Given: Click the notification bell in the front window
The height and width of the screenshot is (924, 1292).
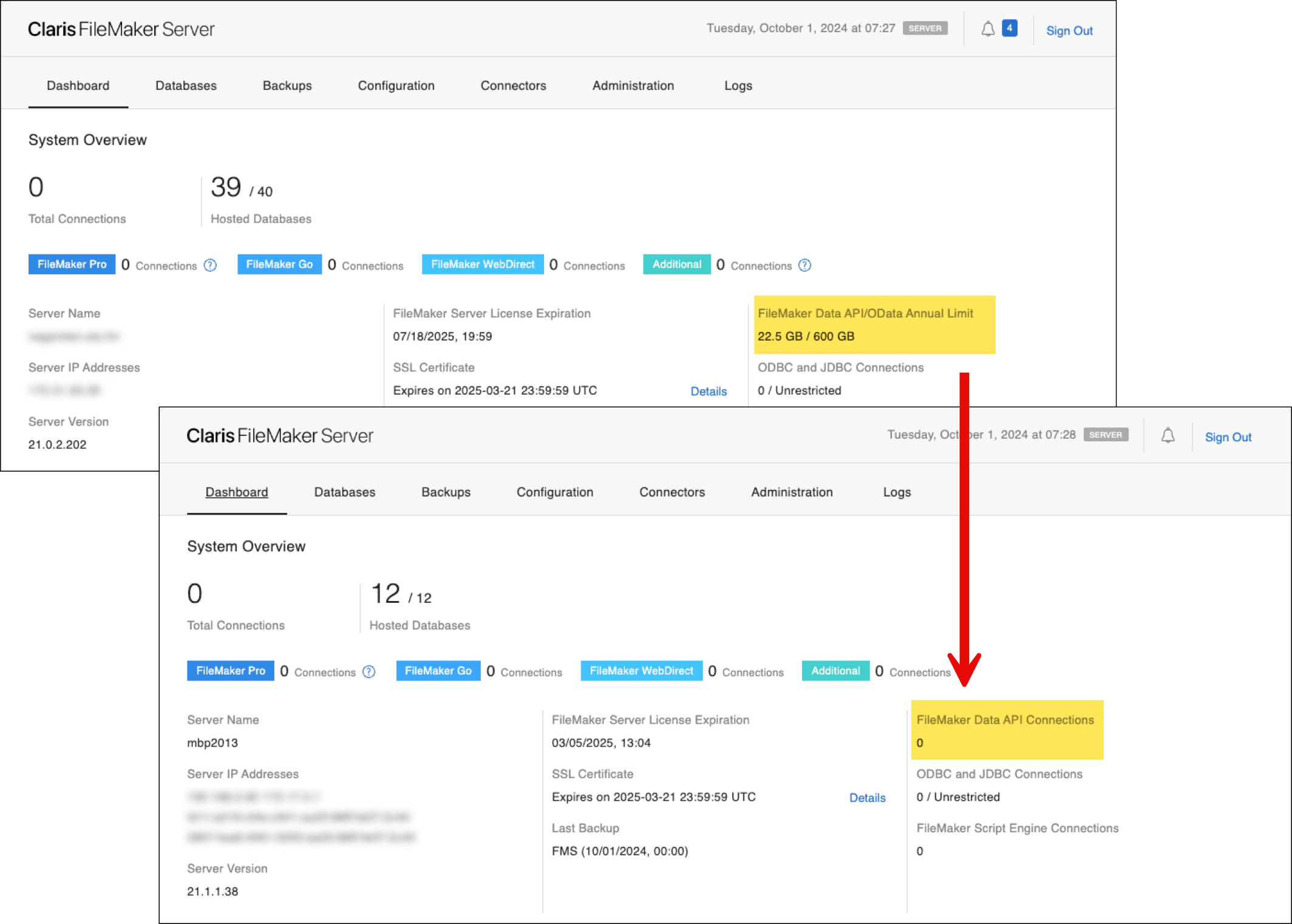Looking at the screenshot, I should click(x=1168, y=435).
